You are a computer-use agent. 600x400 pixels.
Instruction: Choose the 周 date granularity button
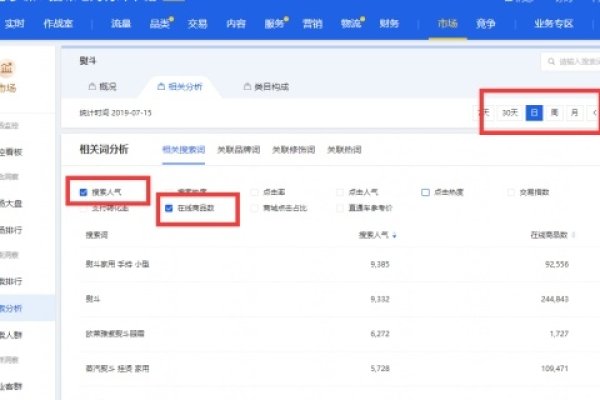(x=554, y=113)
